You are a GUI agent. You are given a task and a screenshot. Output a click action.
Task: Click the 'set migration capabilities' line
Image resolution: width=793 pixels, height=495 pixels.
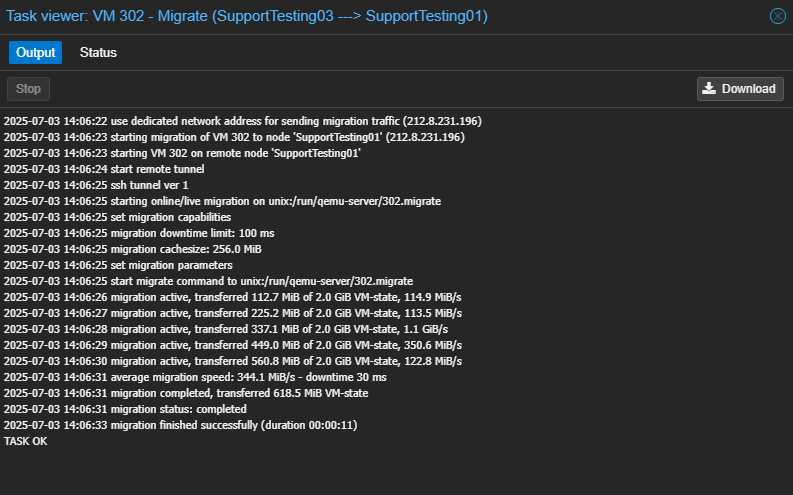pos(117,217)
